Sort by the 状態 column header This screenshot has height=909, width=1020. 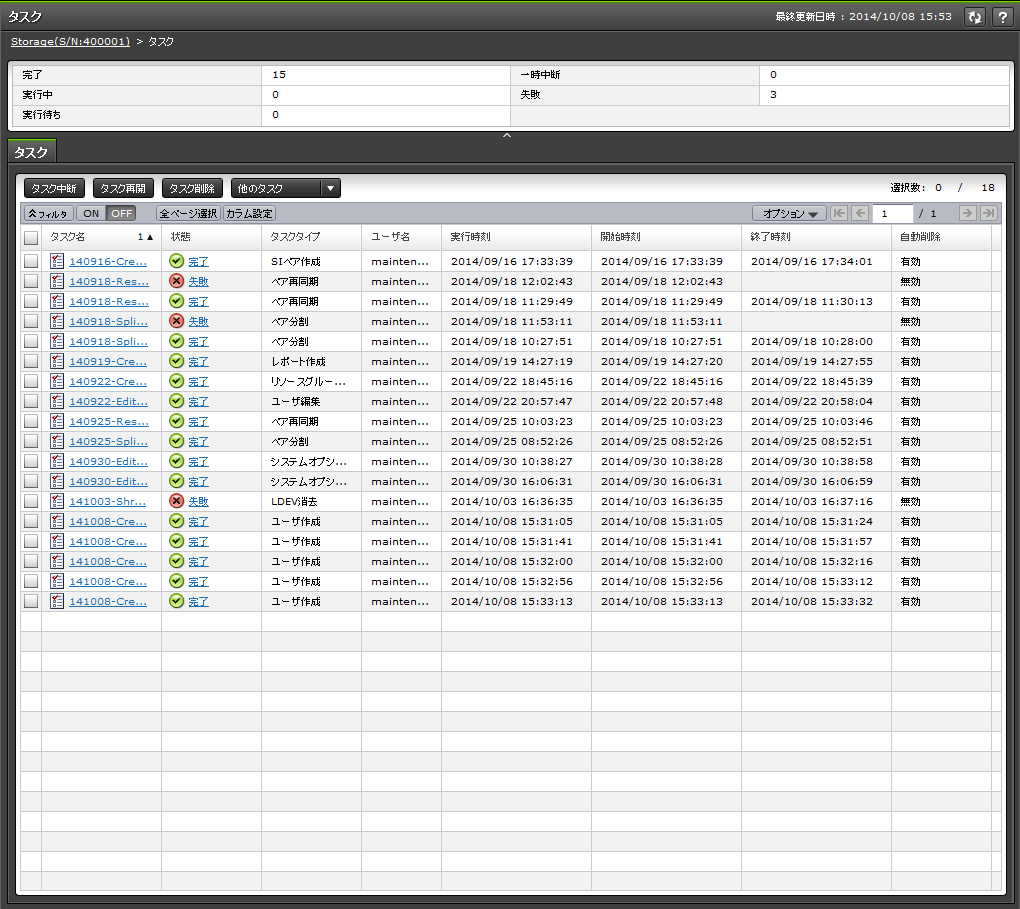pos(181,237)
